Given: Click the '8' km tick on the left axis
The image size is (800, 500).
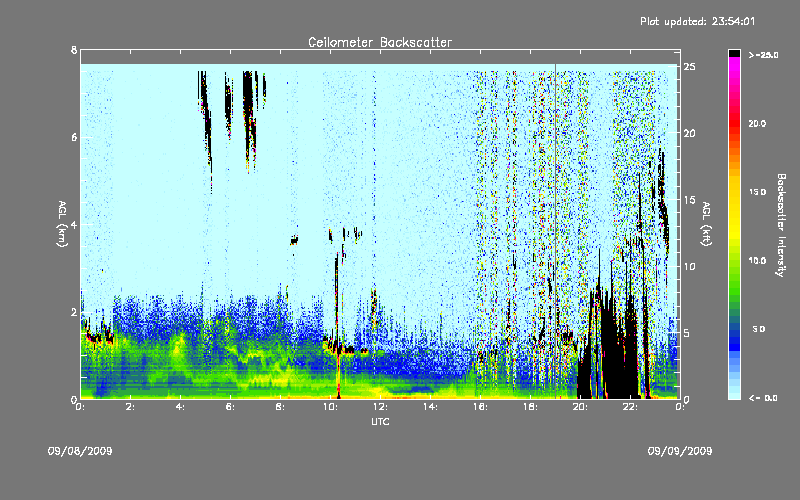Looking at the screenshot, I should [x=74, y=50].
